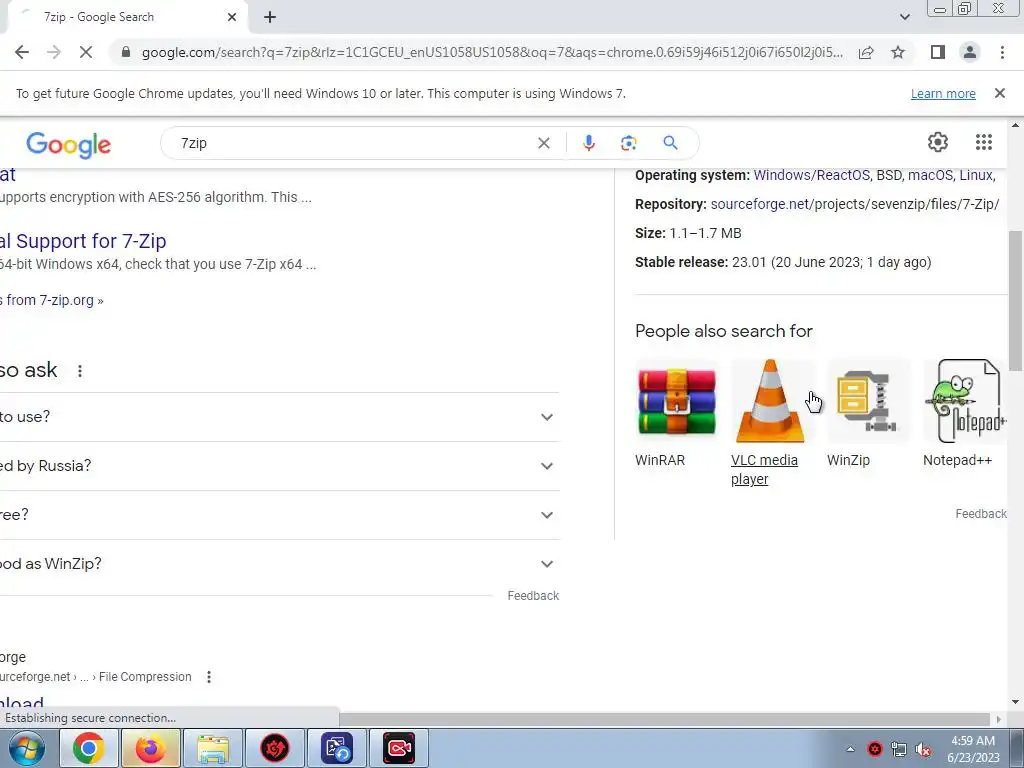
Task: Show hidden system tray icons arrow
Action: (x=850, y=749)
